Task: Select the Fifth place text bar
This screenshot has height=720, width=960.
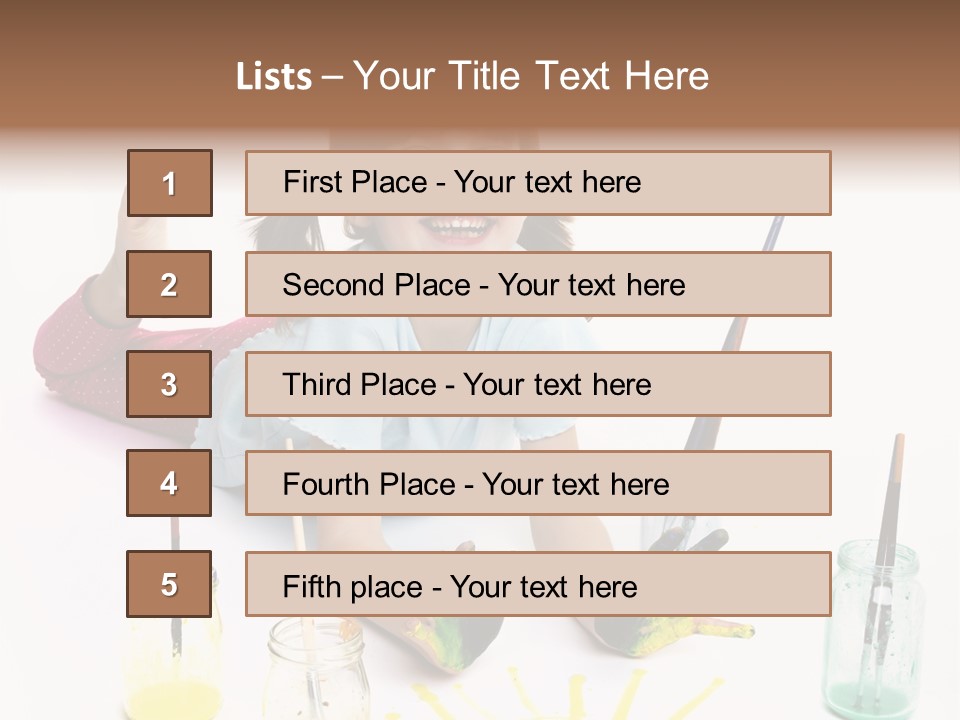Action: [538, 584]
